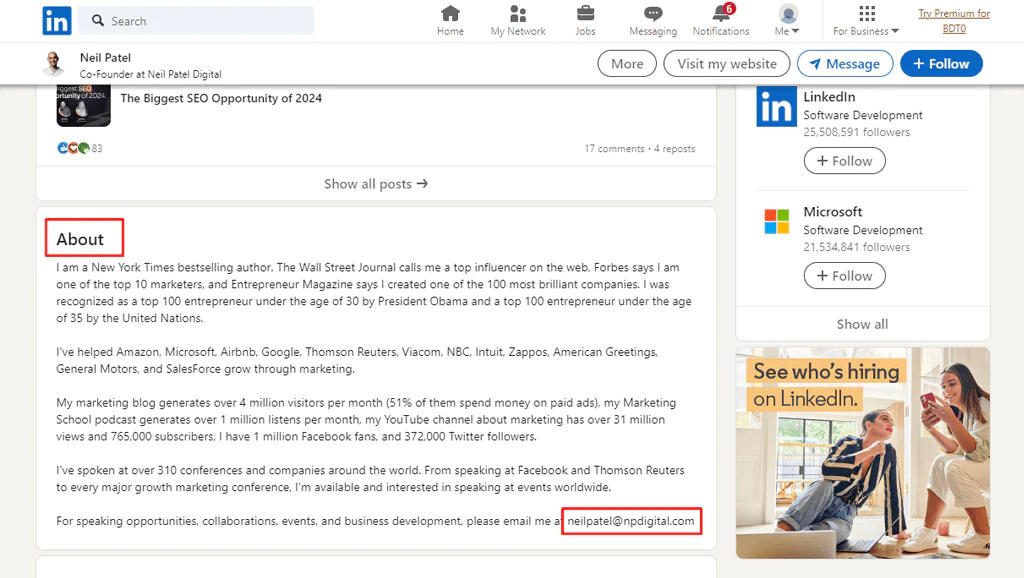Open the Me profile avatar menu
This screenshot has height=578, width=1024.
coord(788,14)
